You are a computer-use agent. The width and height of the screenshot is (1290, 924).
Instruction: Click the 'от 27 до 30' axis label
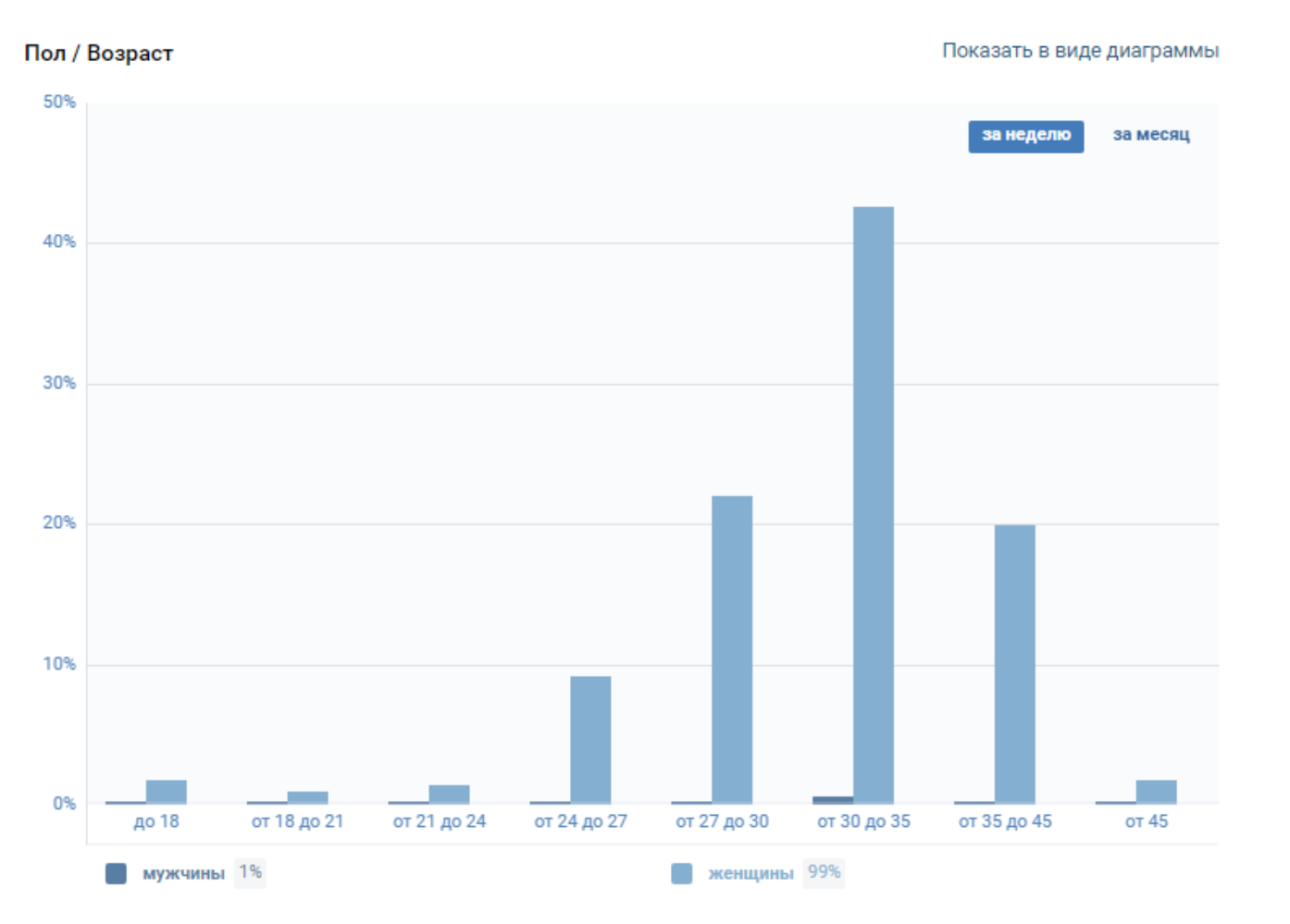tap(723, 821)
